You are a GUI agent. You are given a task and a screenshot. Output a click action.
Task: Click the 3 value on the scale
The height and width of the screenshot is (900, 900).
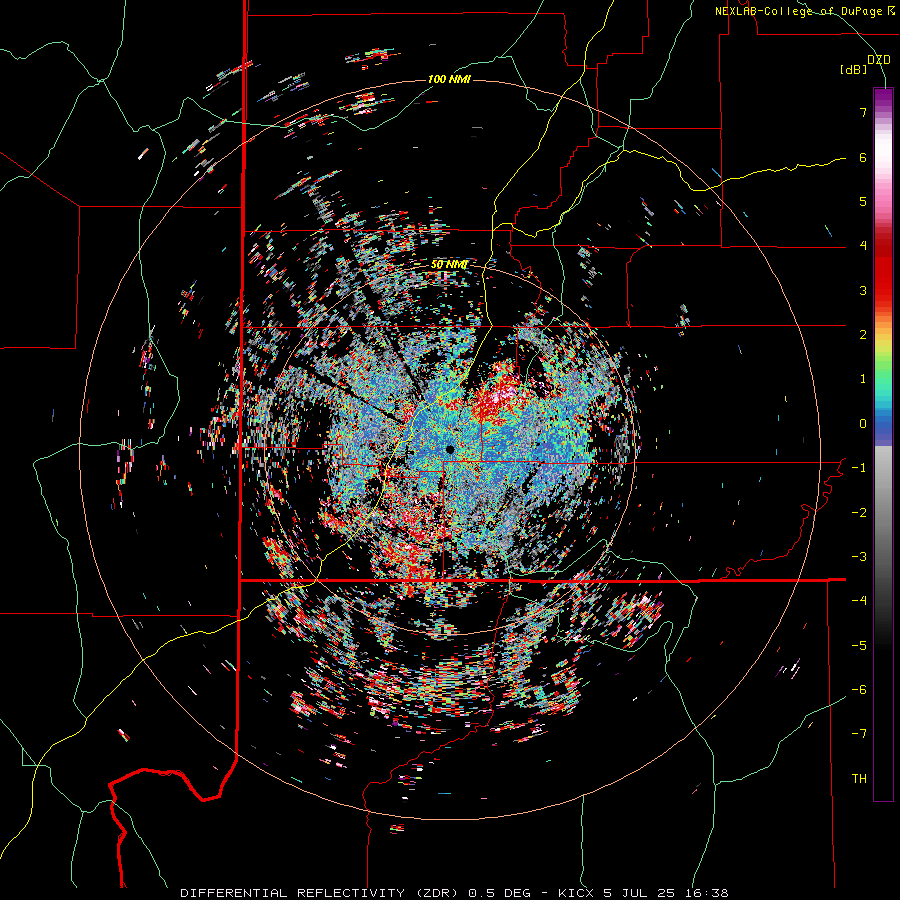(863, 290)
